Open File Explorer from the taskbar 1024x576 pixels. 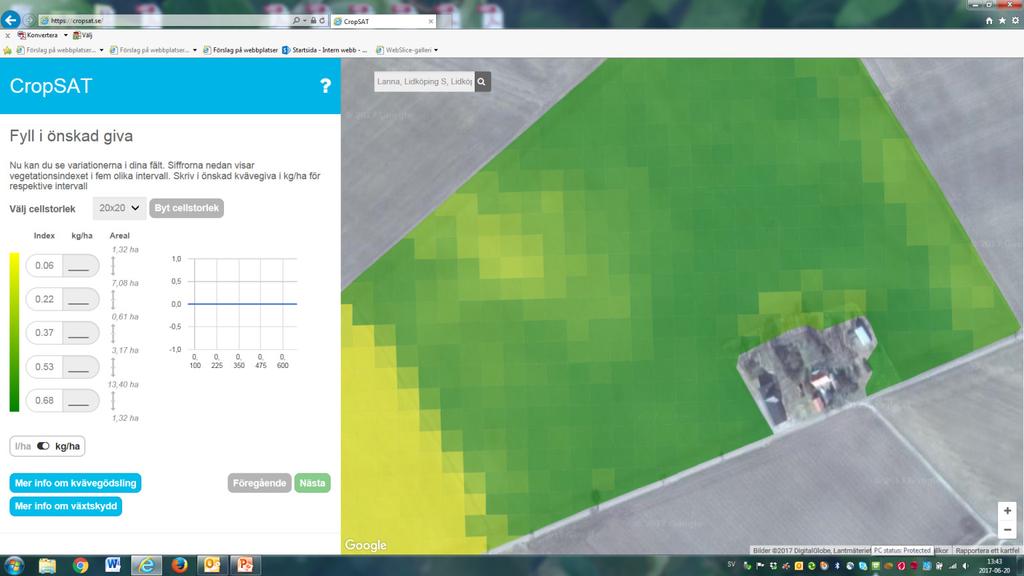click(x=47, y=565)
